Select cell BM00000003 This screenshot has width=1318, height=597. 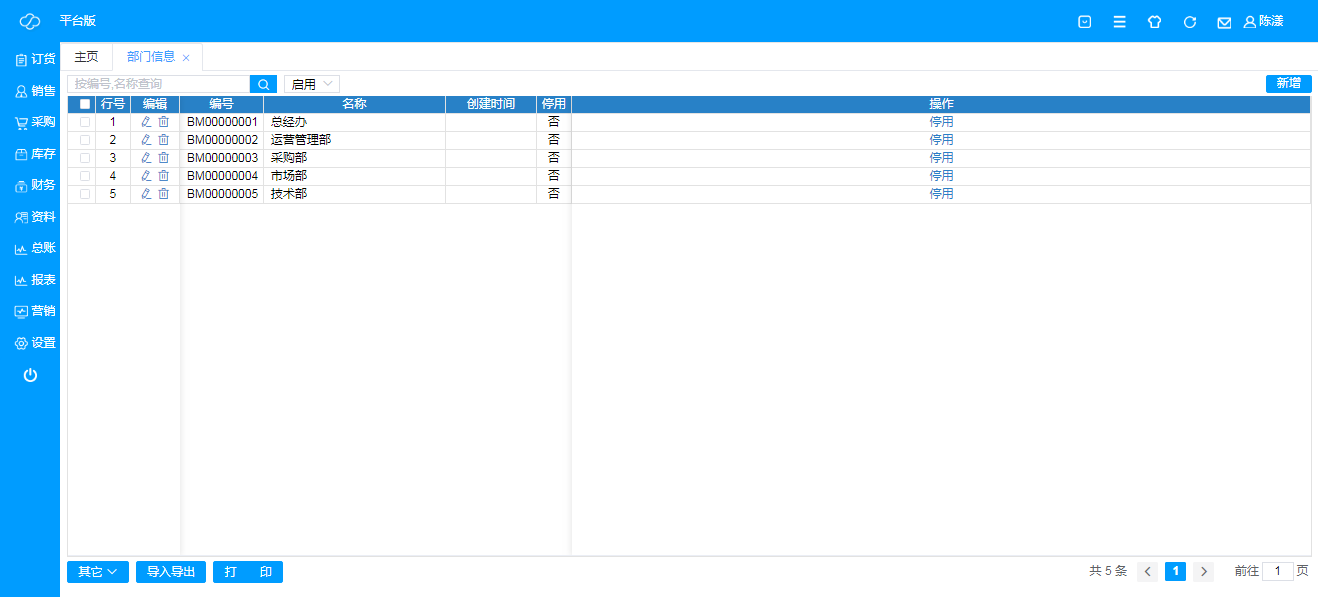tap(222, 158)
